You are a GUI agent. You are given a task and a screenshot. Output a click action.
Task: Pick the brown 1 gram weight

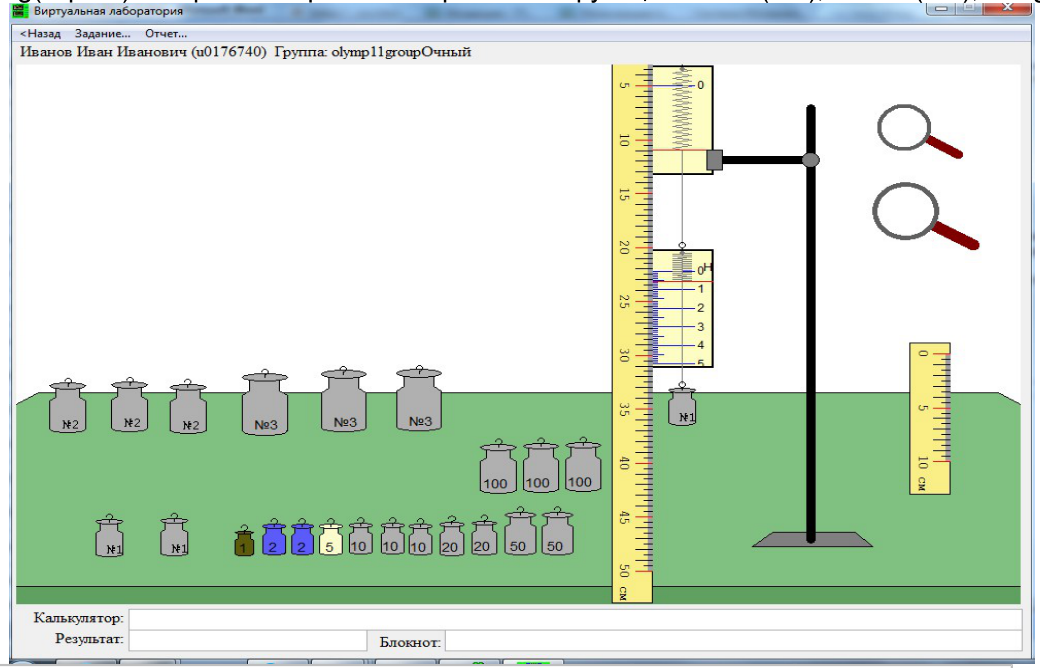[244, 542]
